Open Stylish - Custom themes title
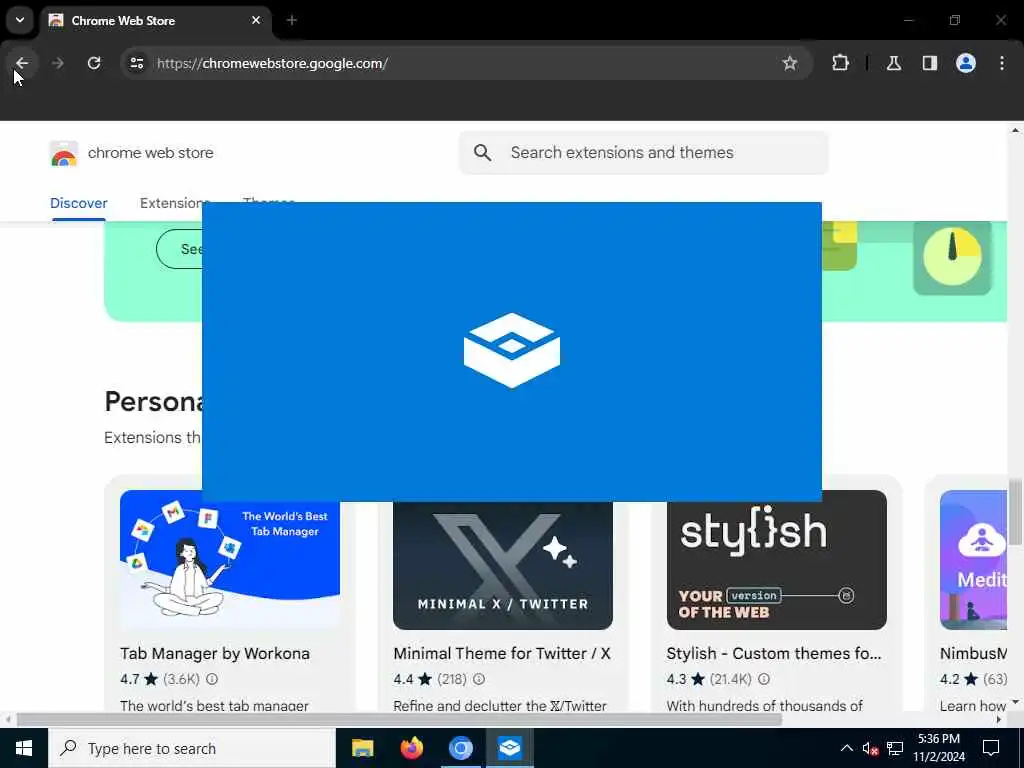This screenshot has height=768, width=1024. click(774, 654)
